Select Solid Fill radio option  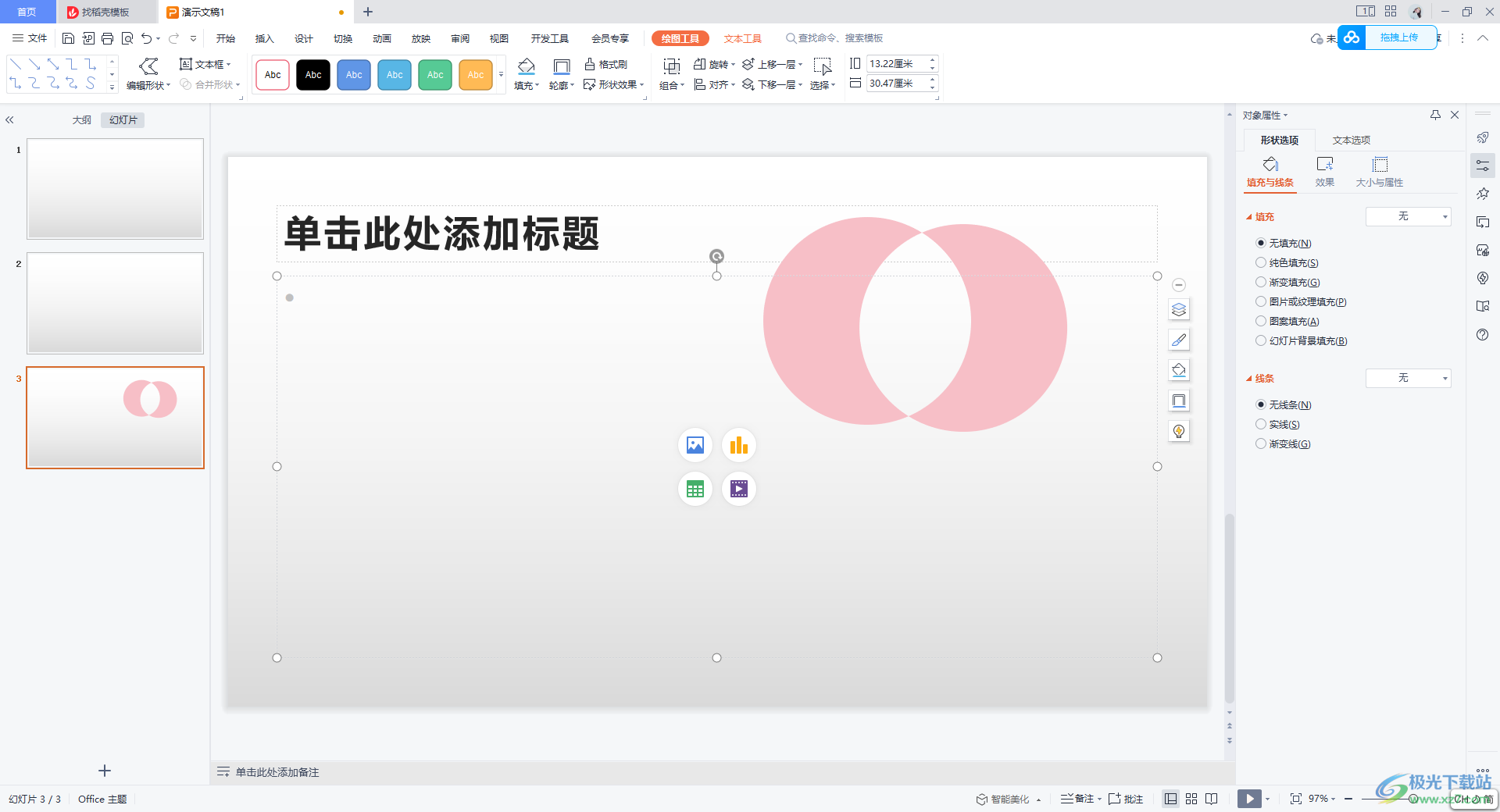pyautogui.click(x=1261, y=263)
